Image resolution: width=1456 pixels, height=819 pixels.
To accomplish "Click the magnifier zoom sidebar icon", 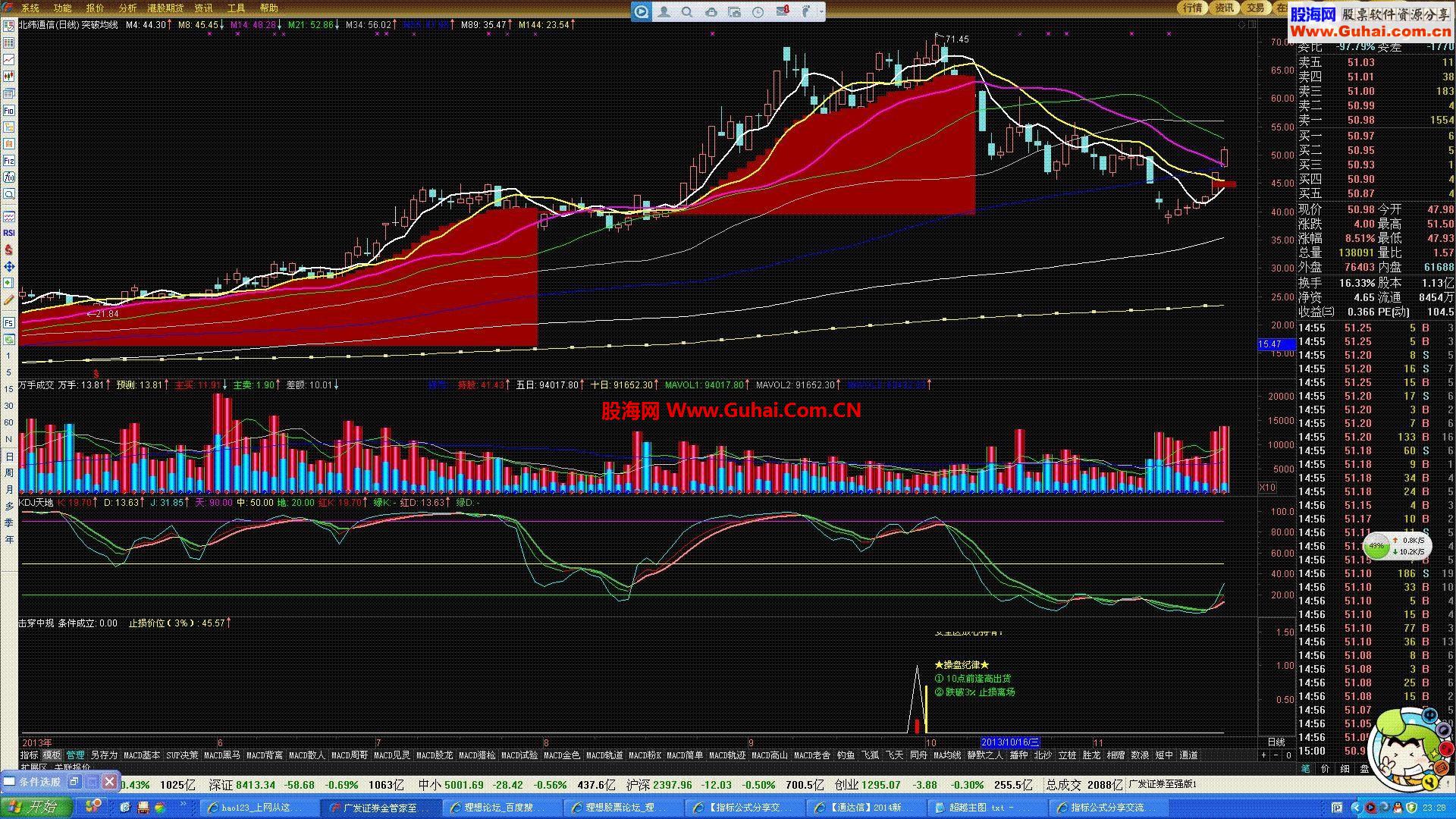I will 9,194.
